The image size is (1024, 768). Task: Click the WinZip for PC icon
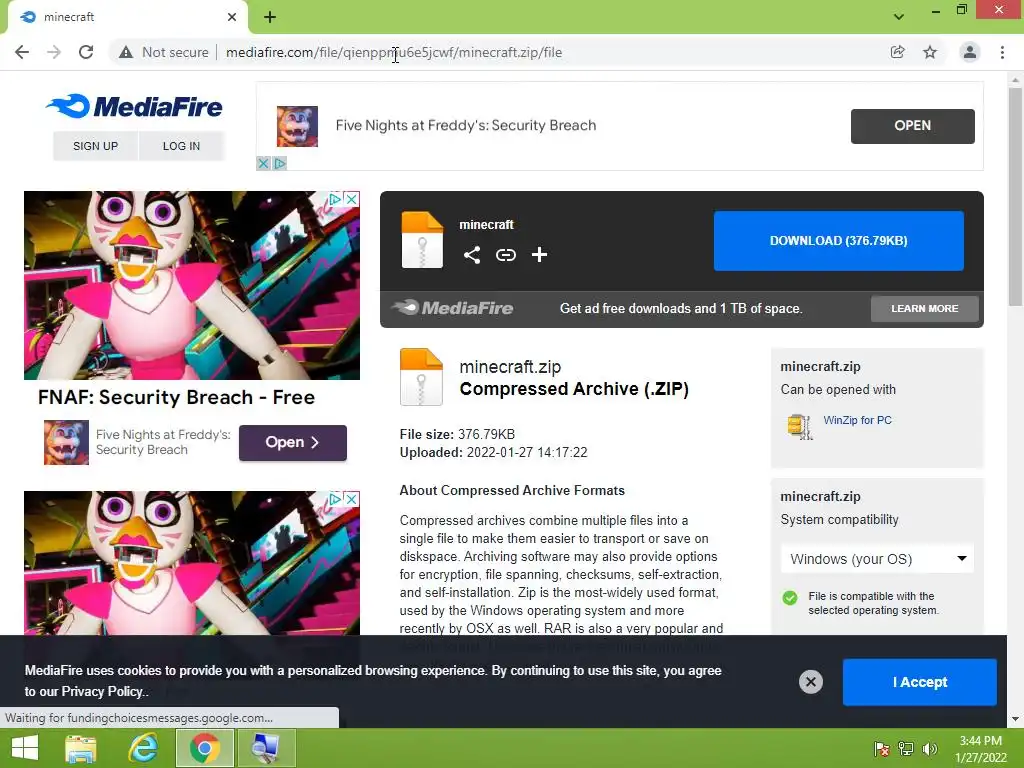[799, 426]
